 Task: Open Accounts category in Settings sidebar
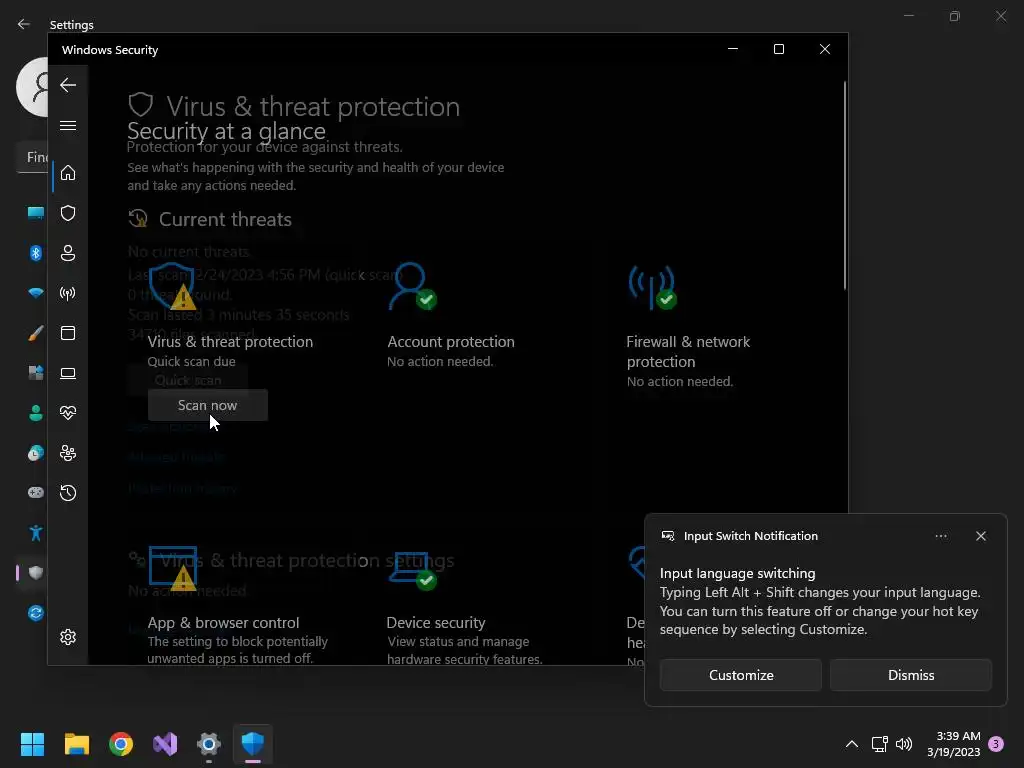pyautogui.click(x=36, y=413)
